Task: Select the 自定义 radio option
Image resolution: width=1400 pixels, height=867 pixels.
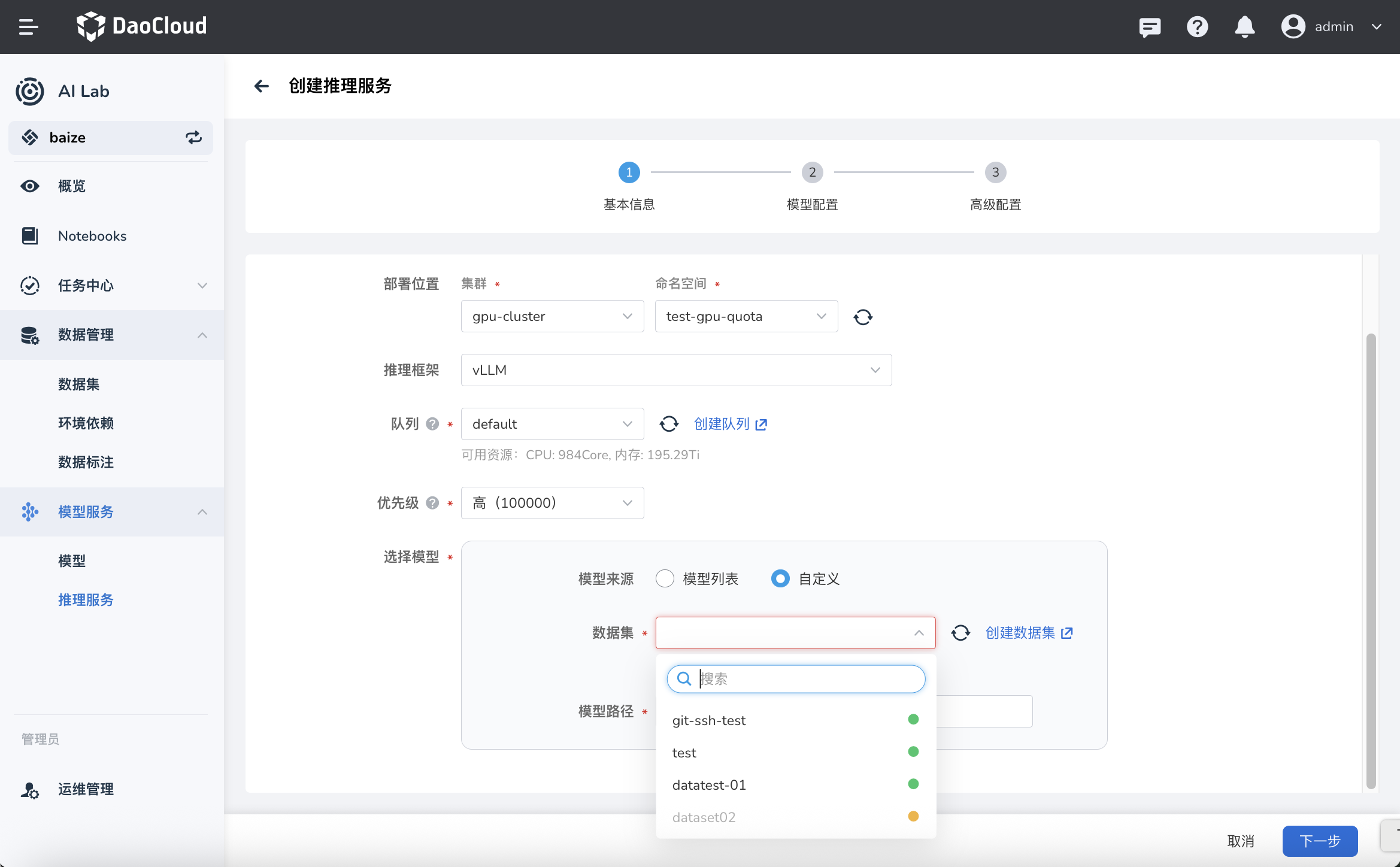Action: click(x=780, y=579)
